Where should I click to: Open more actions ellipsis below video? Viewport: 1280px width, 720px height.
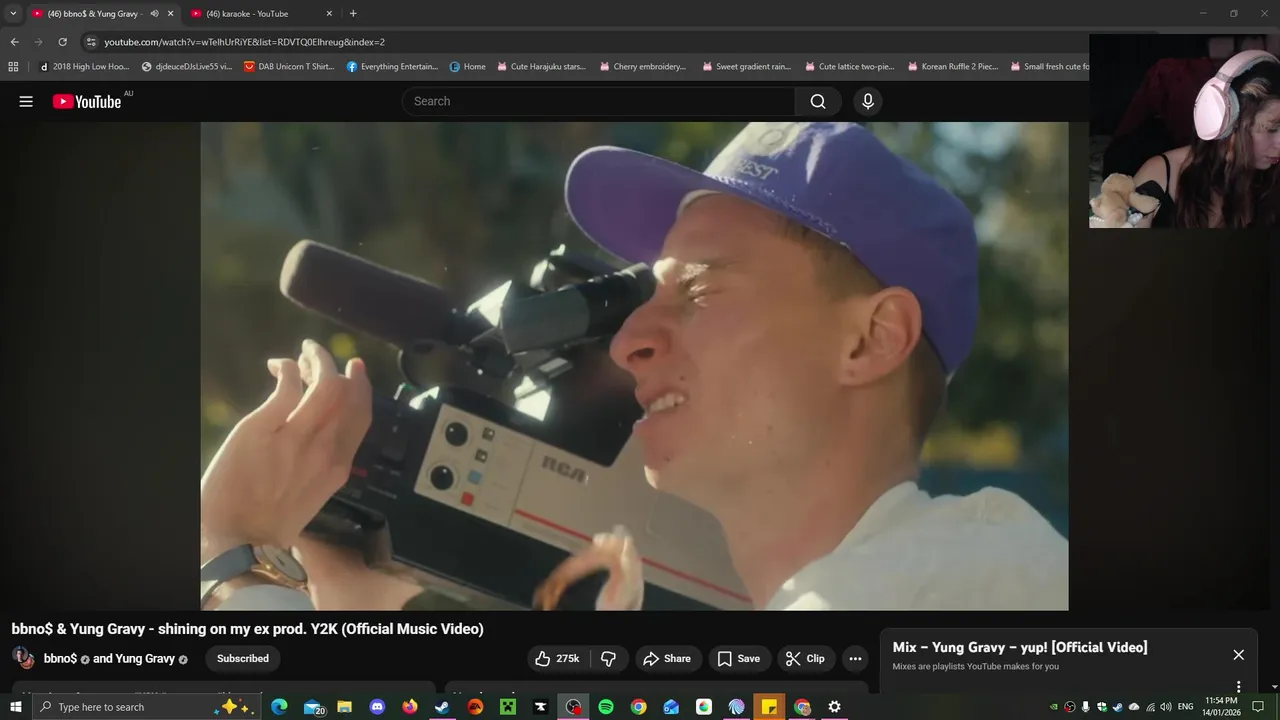click(x=855, y=658)
